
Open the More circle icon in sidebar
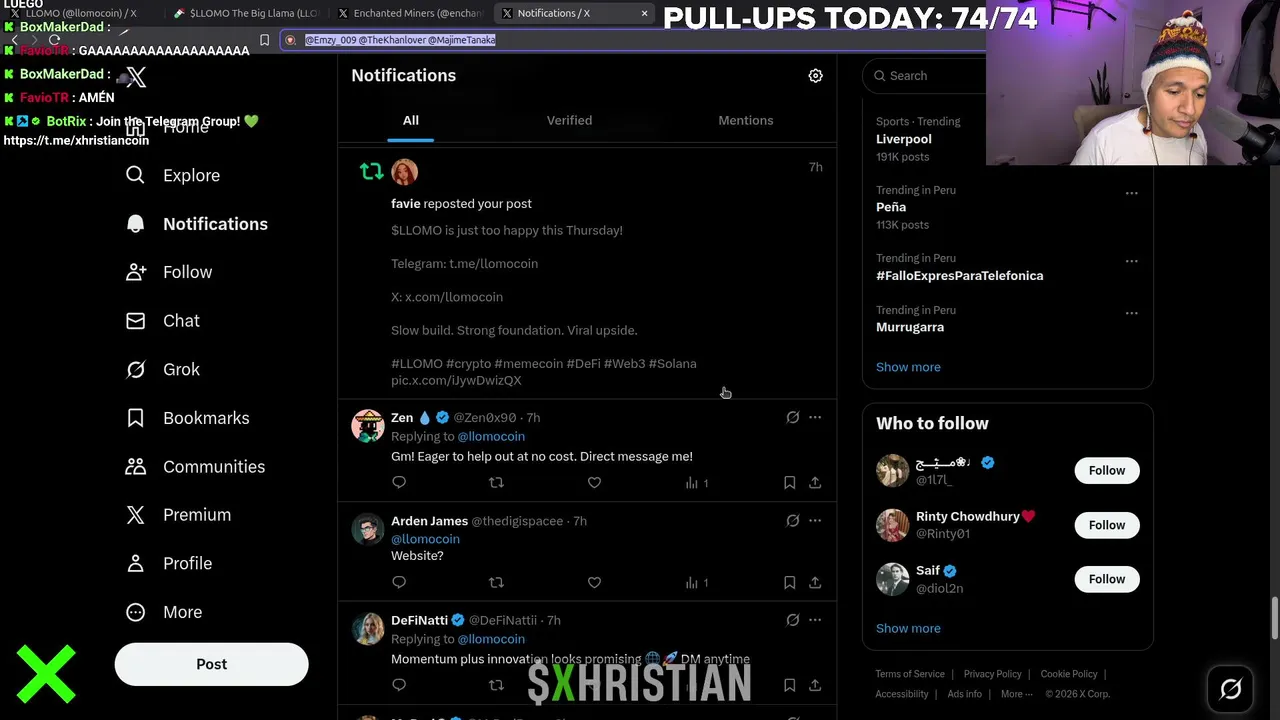(x=135, y=612)
